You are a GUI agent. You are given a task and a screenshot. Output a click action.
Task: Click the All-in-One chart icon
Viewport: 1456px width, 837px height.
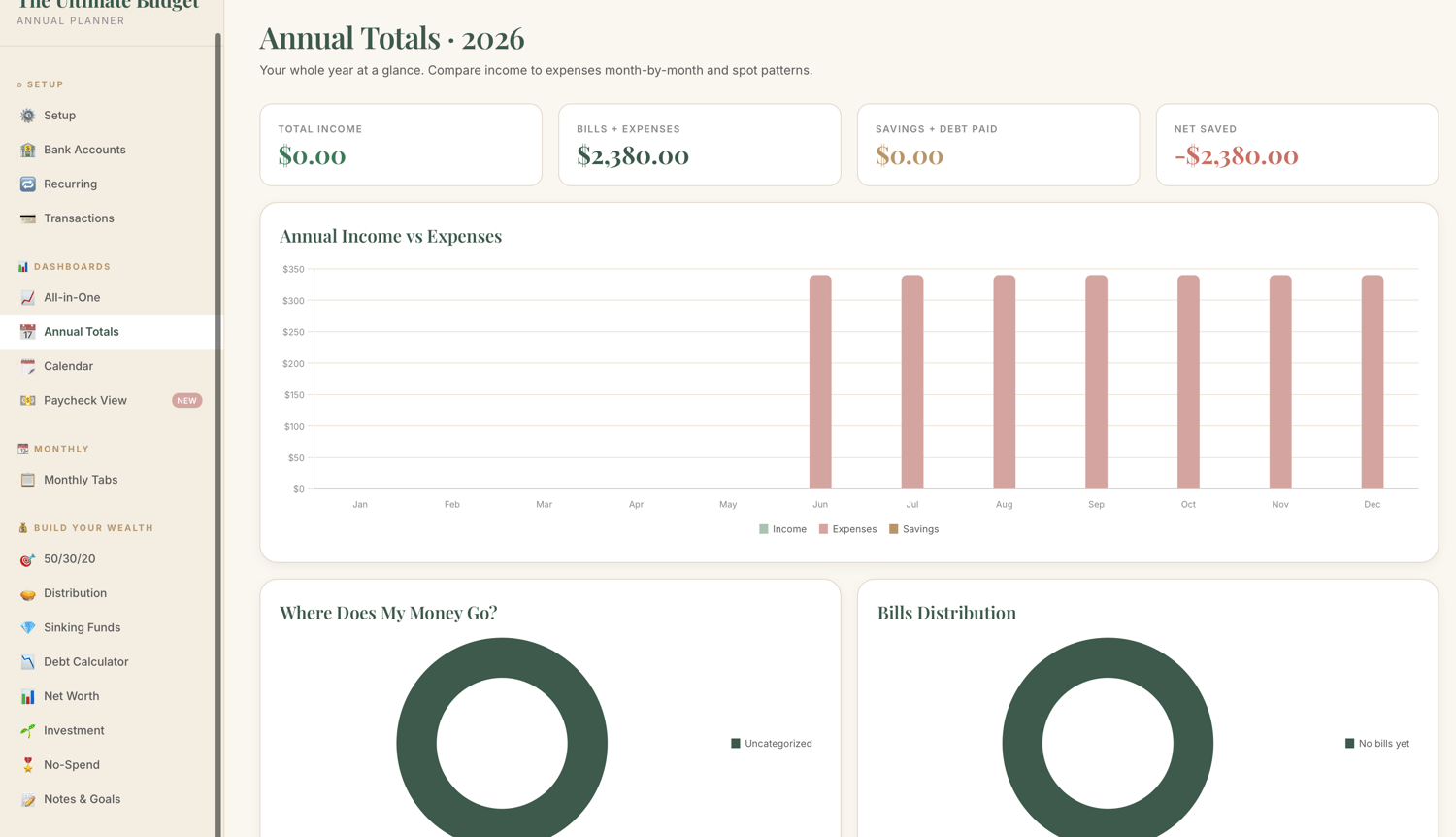coord(27,297)
